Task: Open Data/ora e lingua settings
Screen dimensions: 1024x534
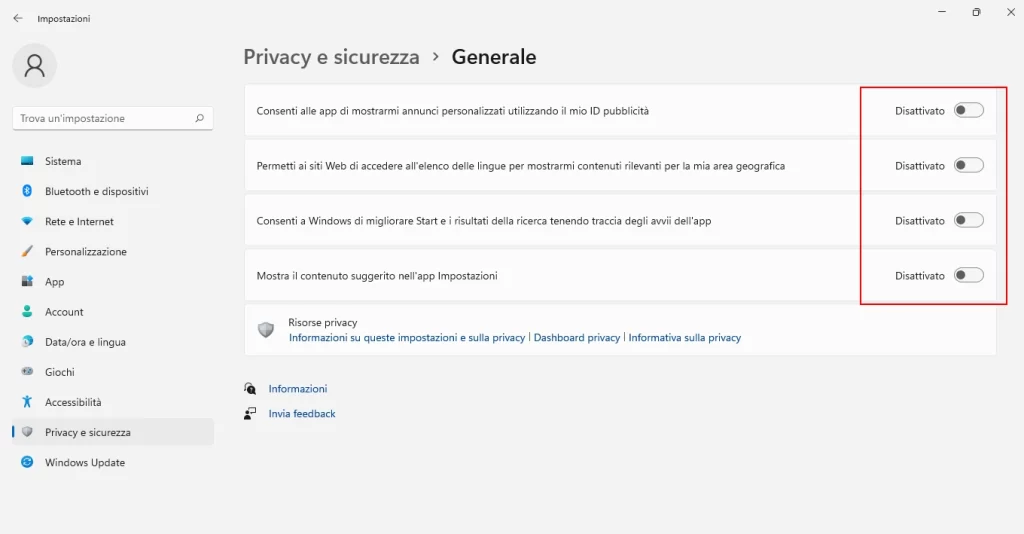Action: tap(113, 341)
